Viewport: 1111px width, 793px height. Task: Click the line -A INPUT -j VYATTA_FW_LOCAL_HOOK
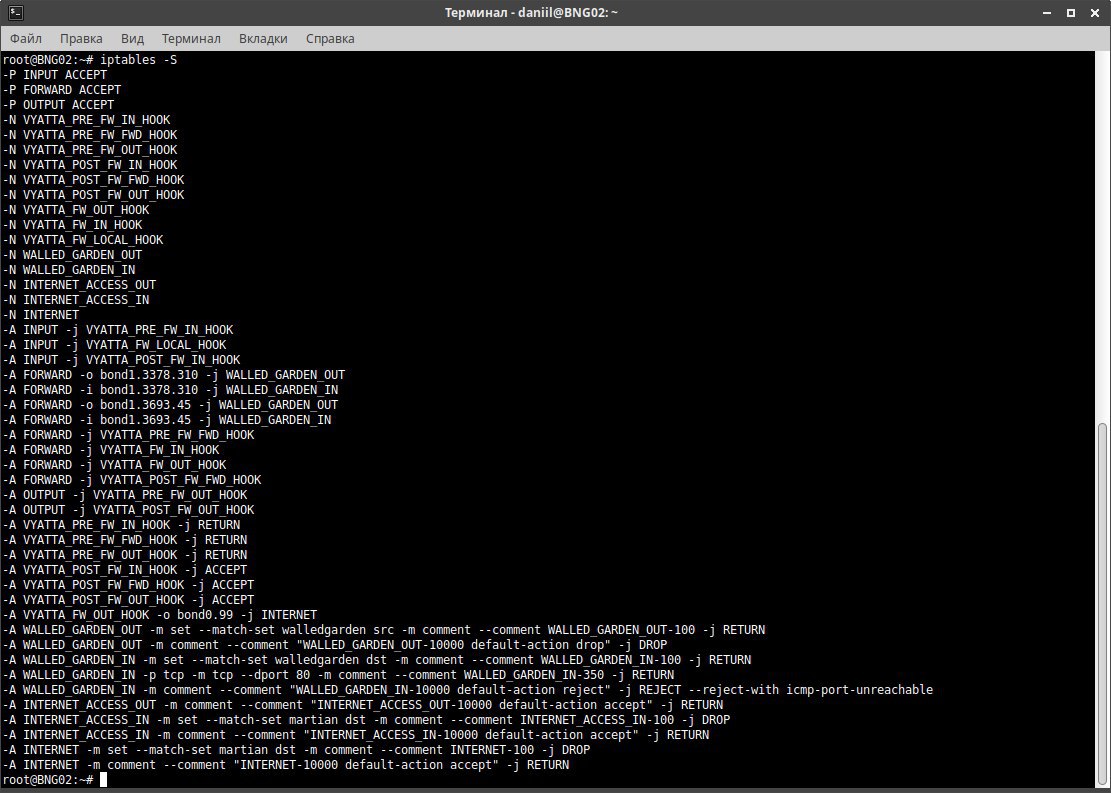pyautogui.click(x=114, y=345)
